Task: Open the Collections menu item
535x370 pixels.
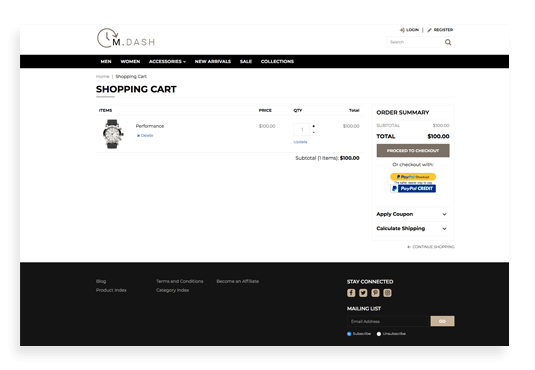Action: point(277,61)
